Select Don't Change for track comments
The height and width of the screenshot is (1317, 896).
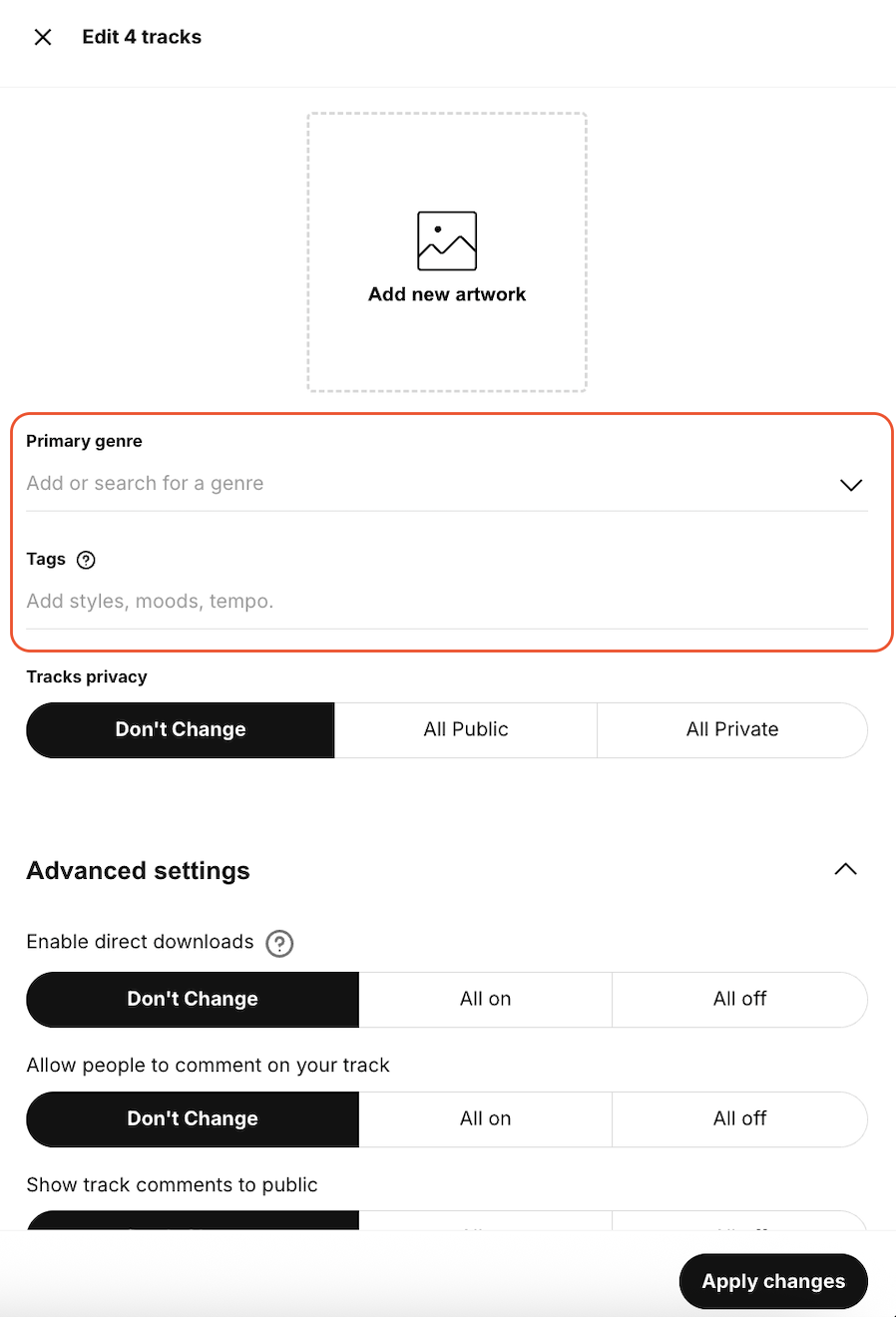click(x=193, y=1118)
